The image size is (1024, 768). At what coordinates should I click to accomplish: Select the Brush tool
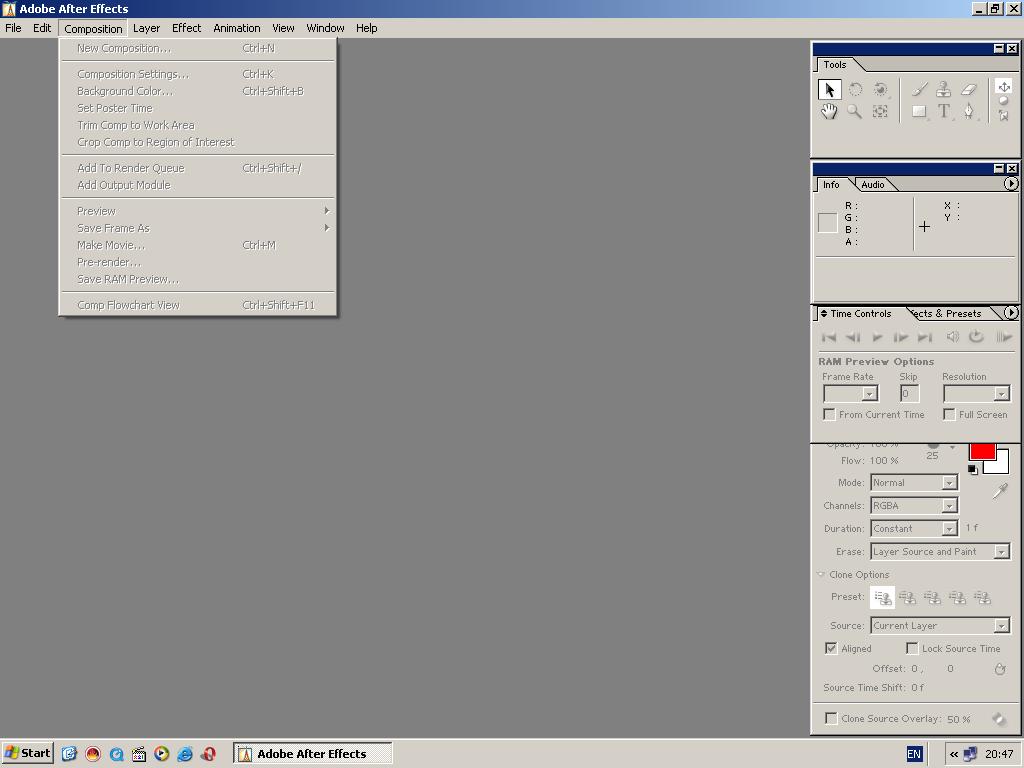pyautogui.click(x=920, y=89)
